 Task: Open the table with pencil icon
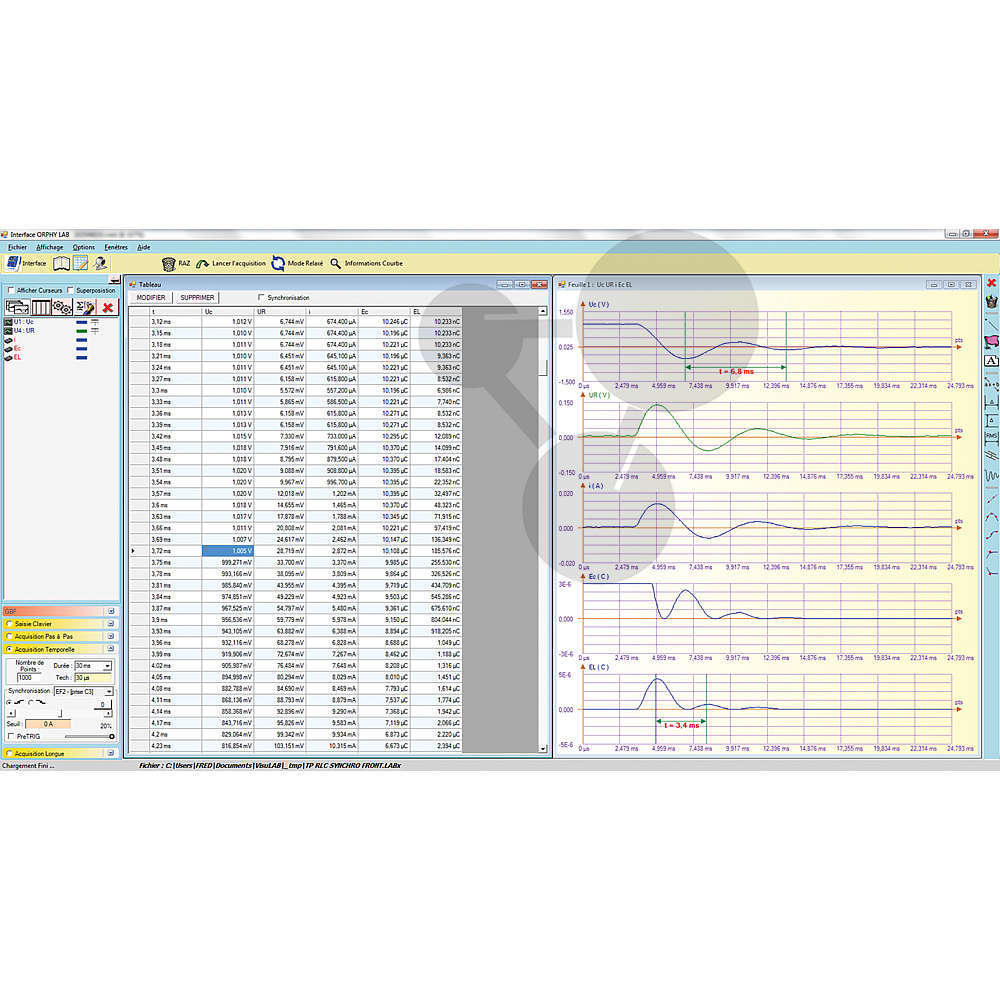coord(80,263)
